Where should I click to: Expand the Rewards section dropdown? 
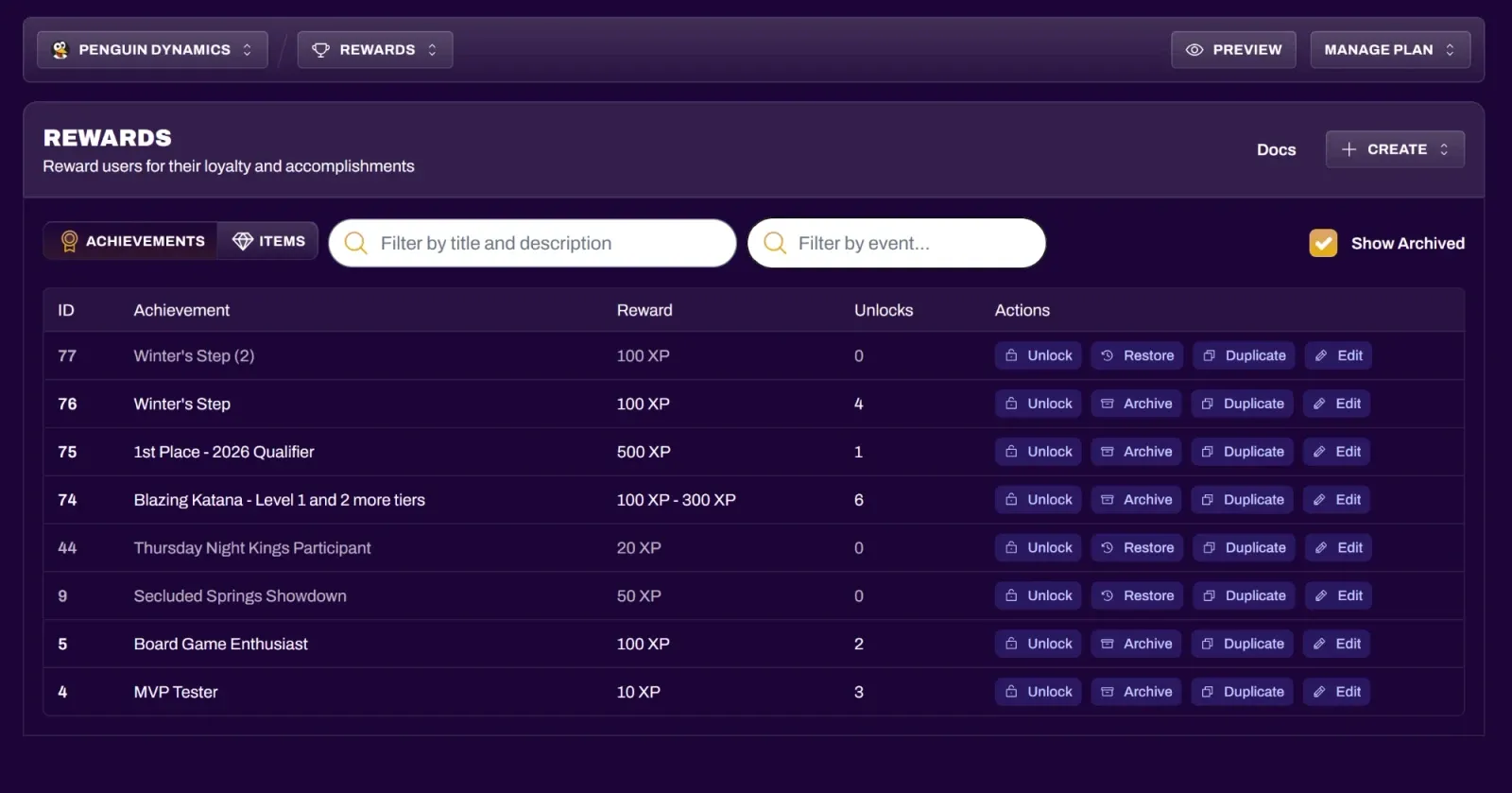click(x=375, y=50)
